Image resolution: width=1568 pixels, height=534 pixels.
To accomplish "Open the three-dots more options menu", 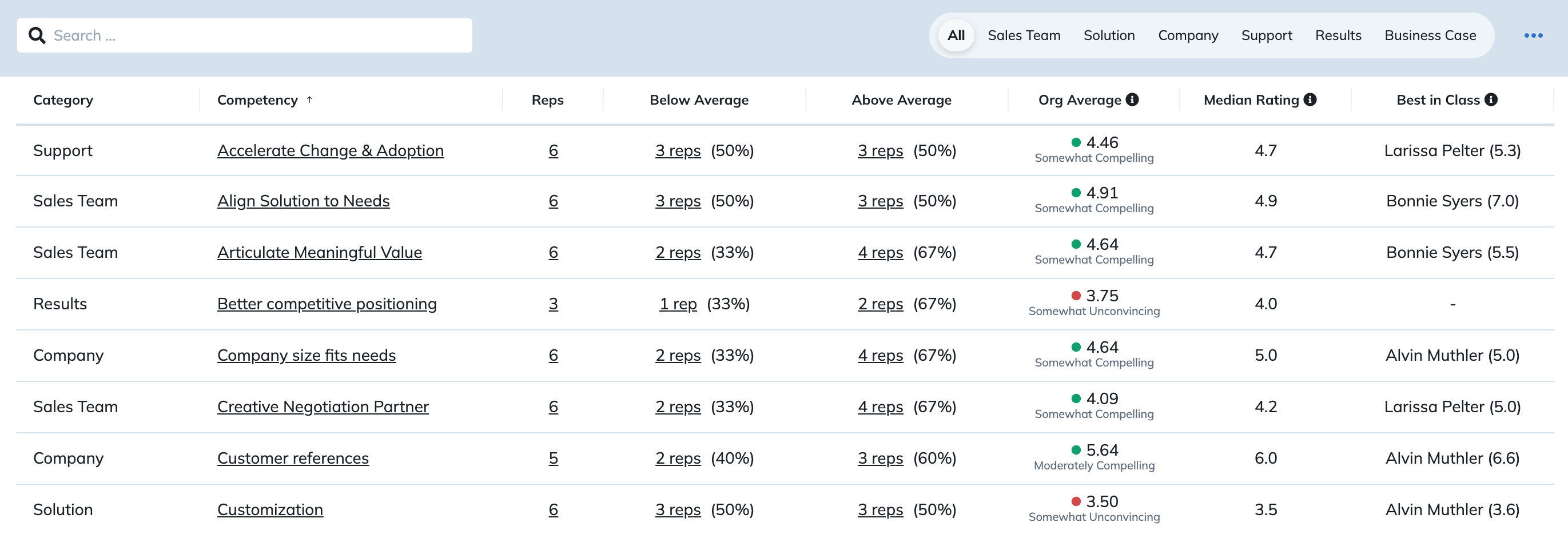I will tap(1533, 35).
